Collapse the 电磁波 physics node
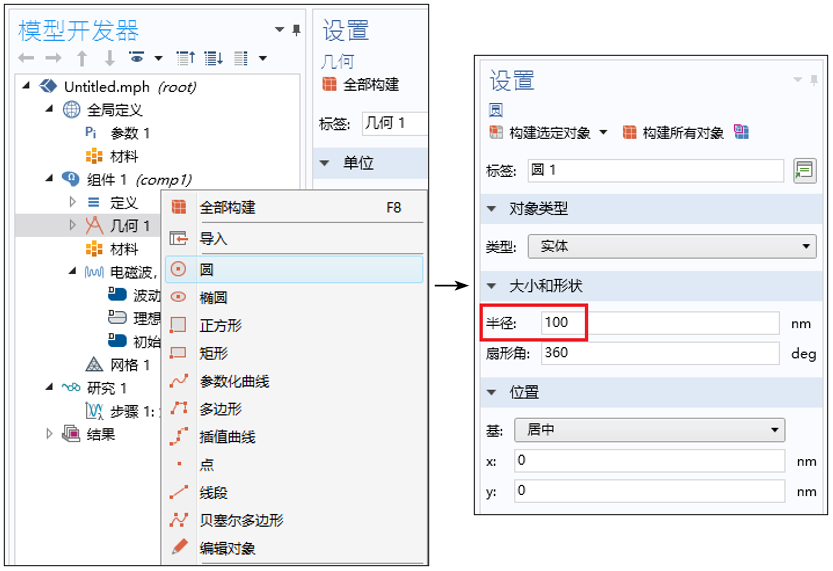833x571 pixels. [73, 271]
